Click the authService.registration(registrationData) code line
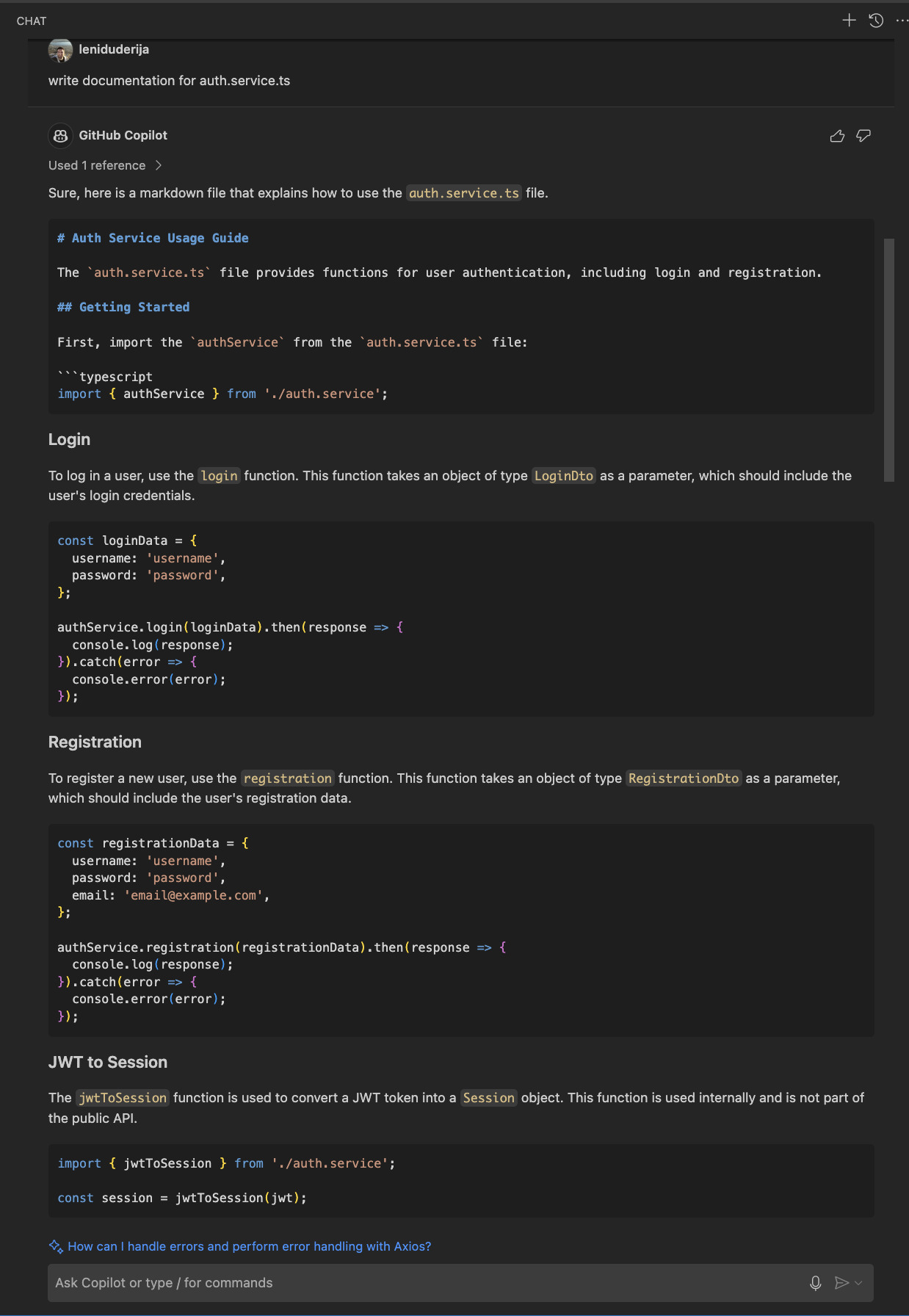 coord(282,947)
